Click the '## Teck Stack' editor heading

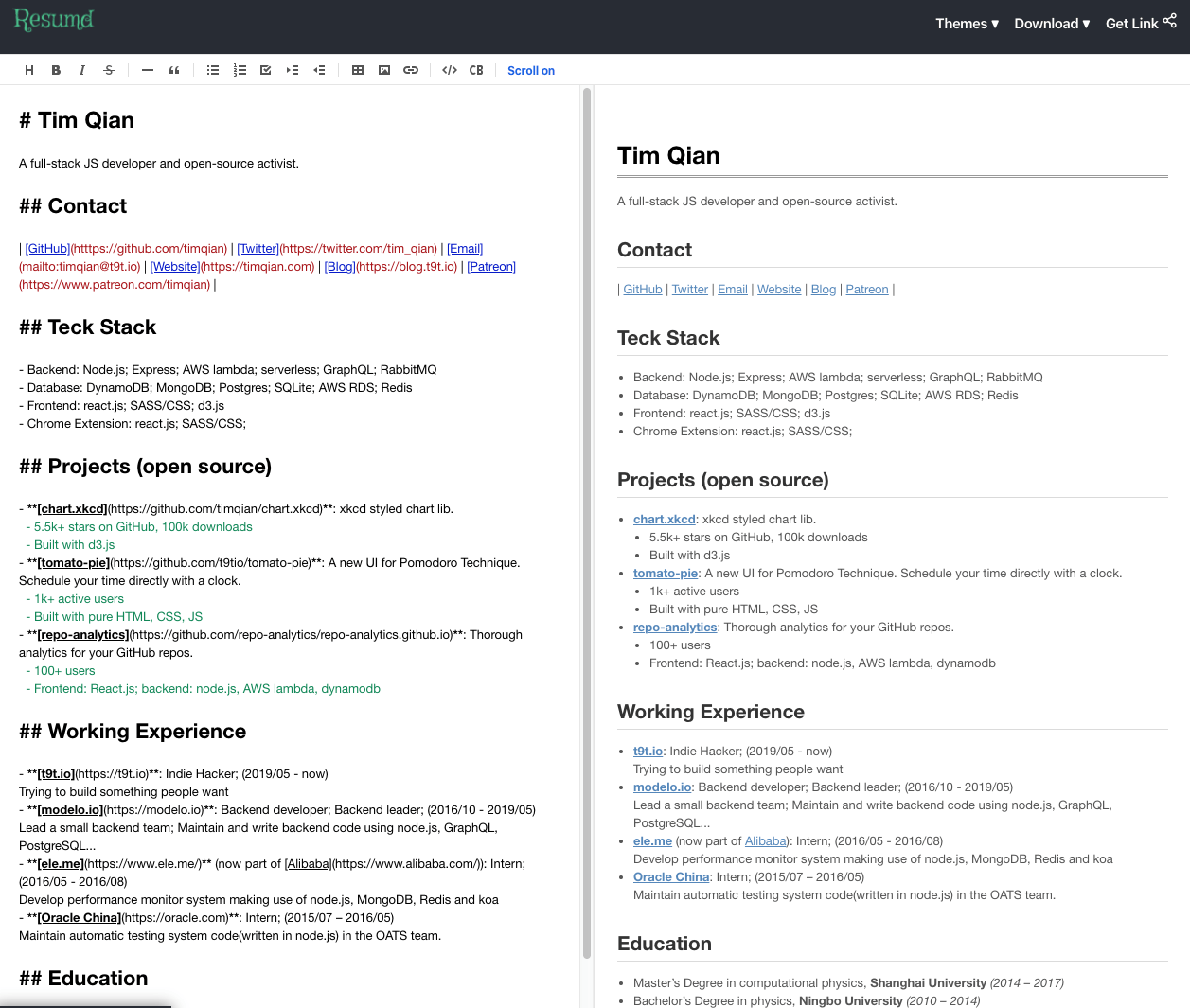click(x=87, y=327)
